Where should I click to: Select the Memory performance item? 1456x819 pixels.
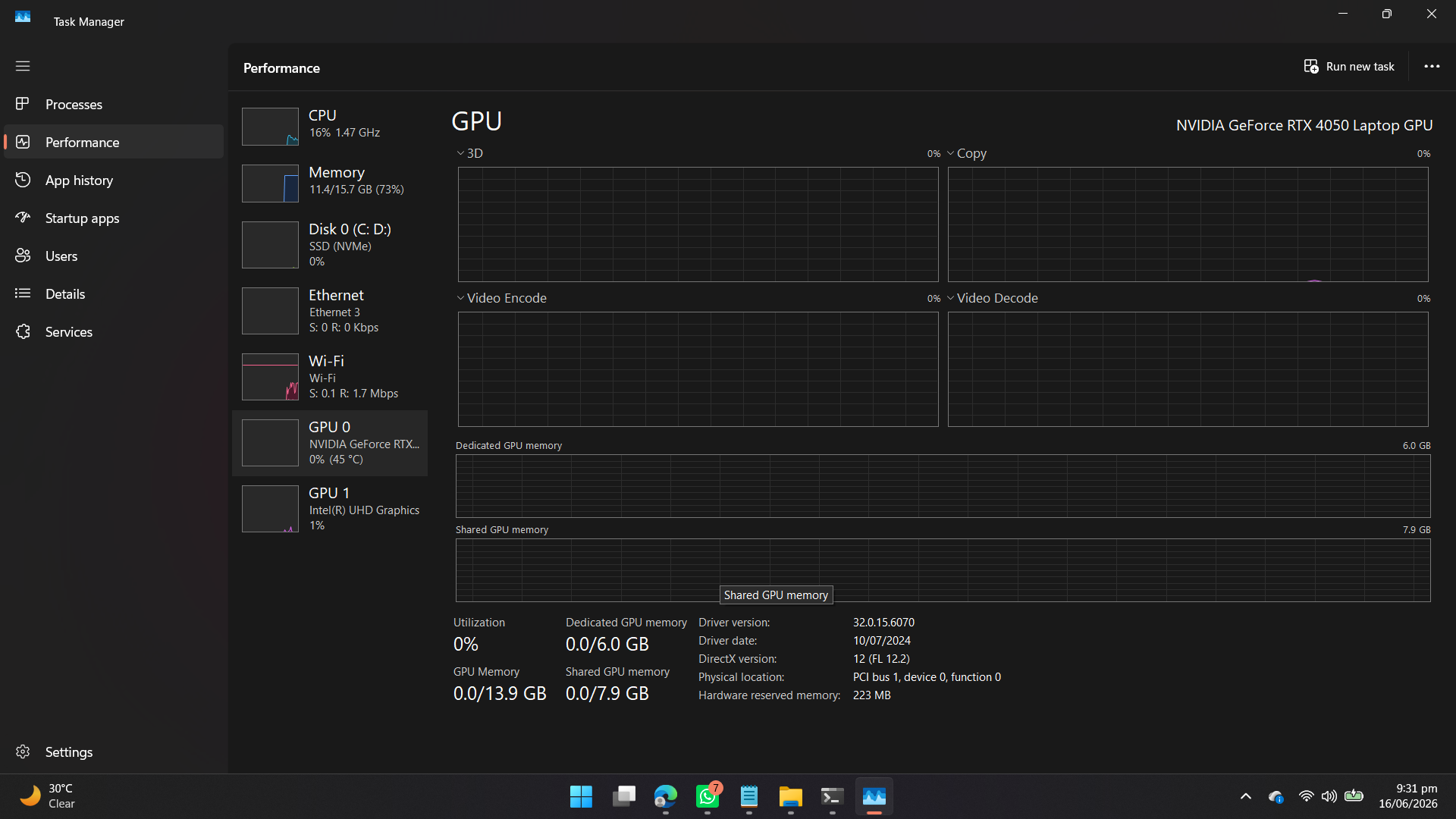point(330,182)
